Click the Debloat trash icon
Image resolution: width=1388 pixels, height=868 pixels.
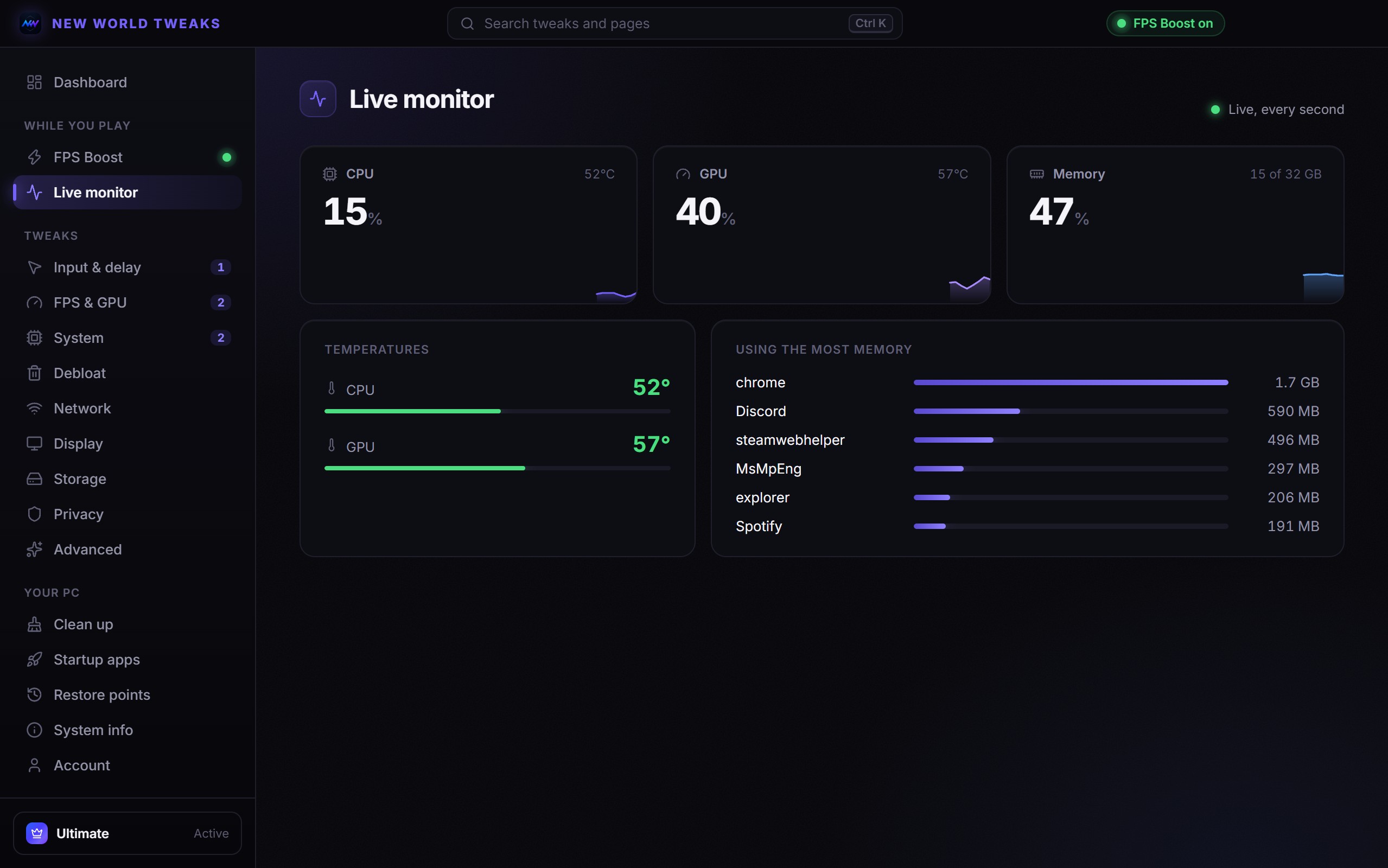[34, 373]
